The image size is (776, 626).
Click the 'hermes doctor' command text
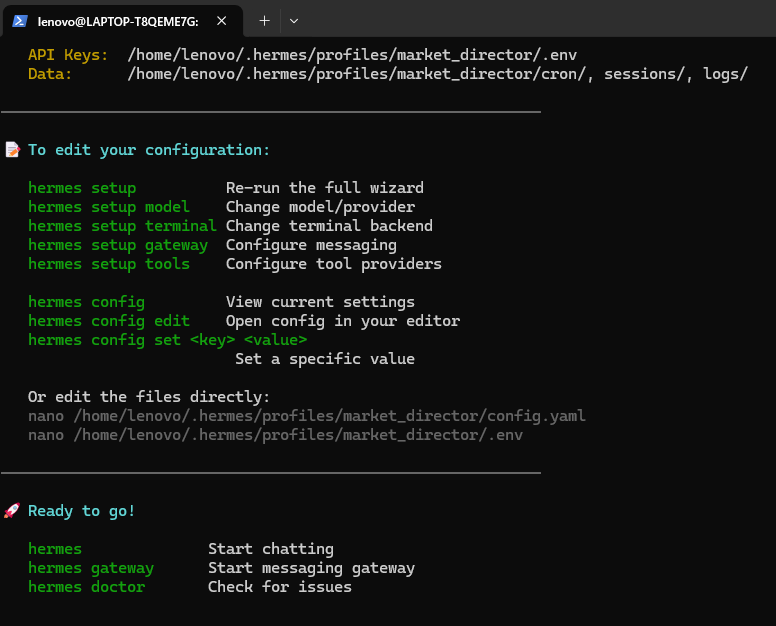coord(86,587)
